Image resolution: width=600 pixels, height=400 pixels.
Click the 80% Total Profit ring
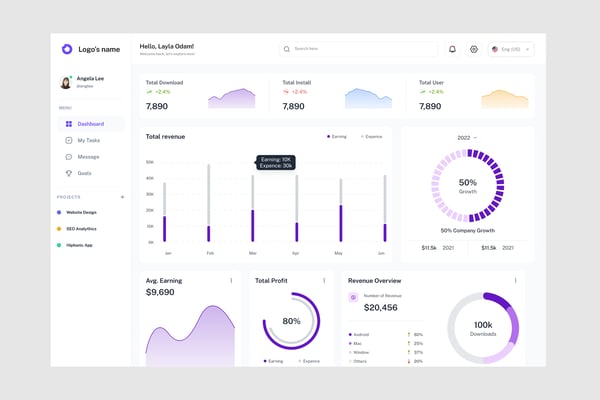[x=291, y=321]
